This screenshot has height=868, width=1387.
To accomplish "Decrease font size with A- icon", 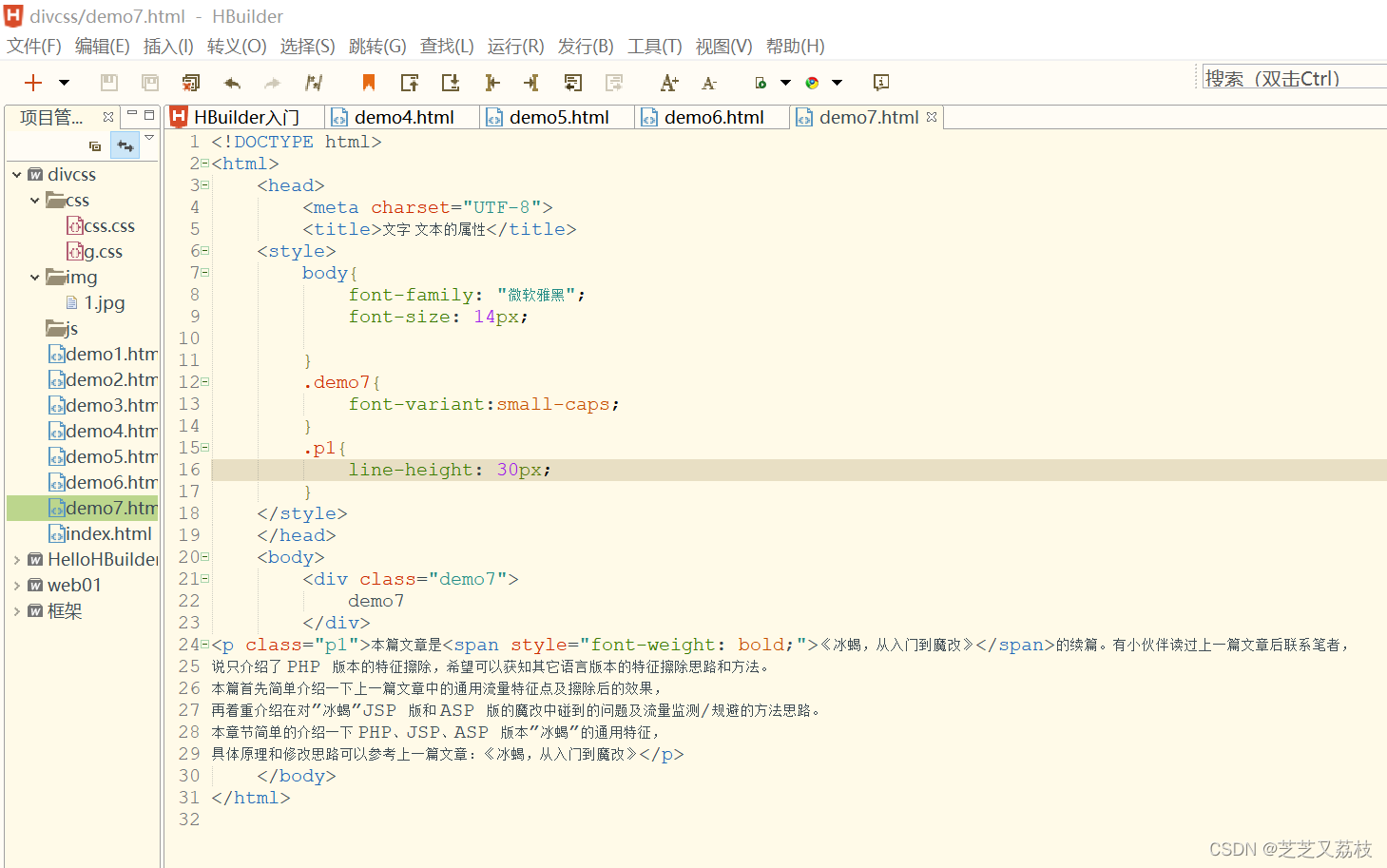I will 709,84.
